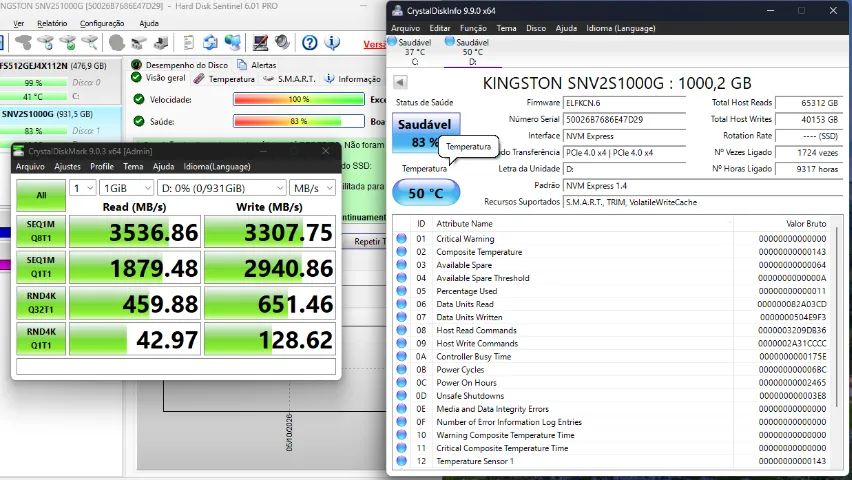This screenshot has height=480, width=852.
Task: Open the D: 0% (0/931GiB) drive dropdown
Action: coord(221,188)
